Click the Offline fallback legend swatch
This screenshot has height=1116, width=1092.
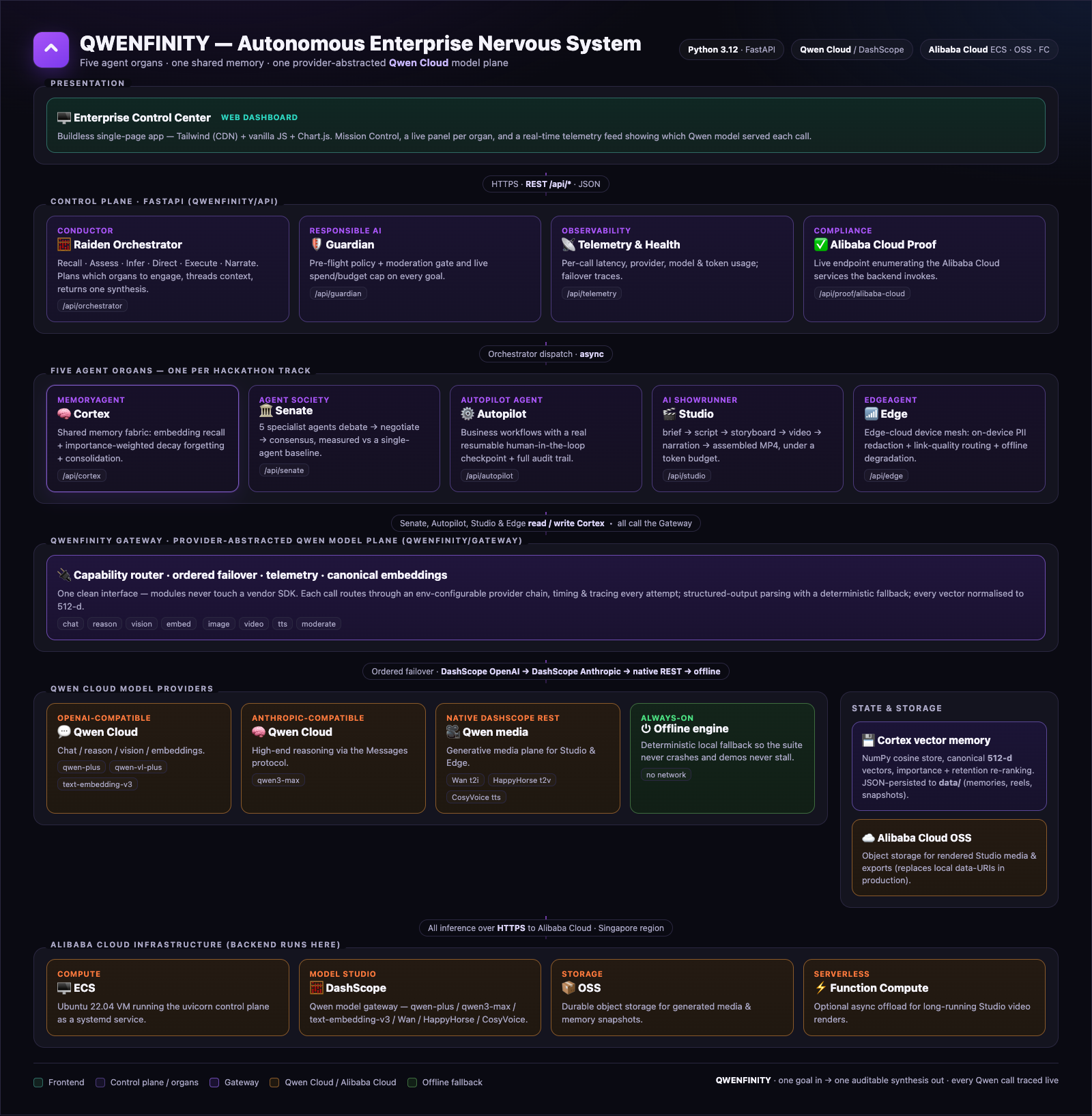coord(412,1083)
